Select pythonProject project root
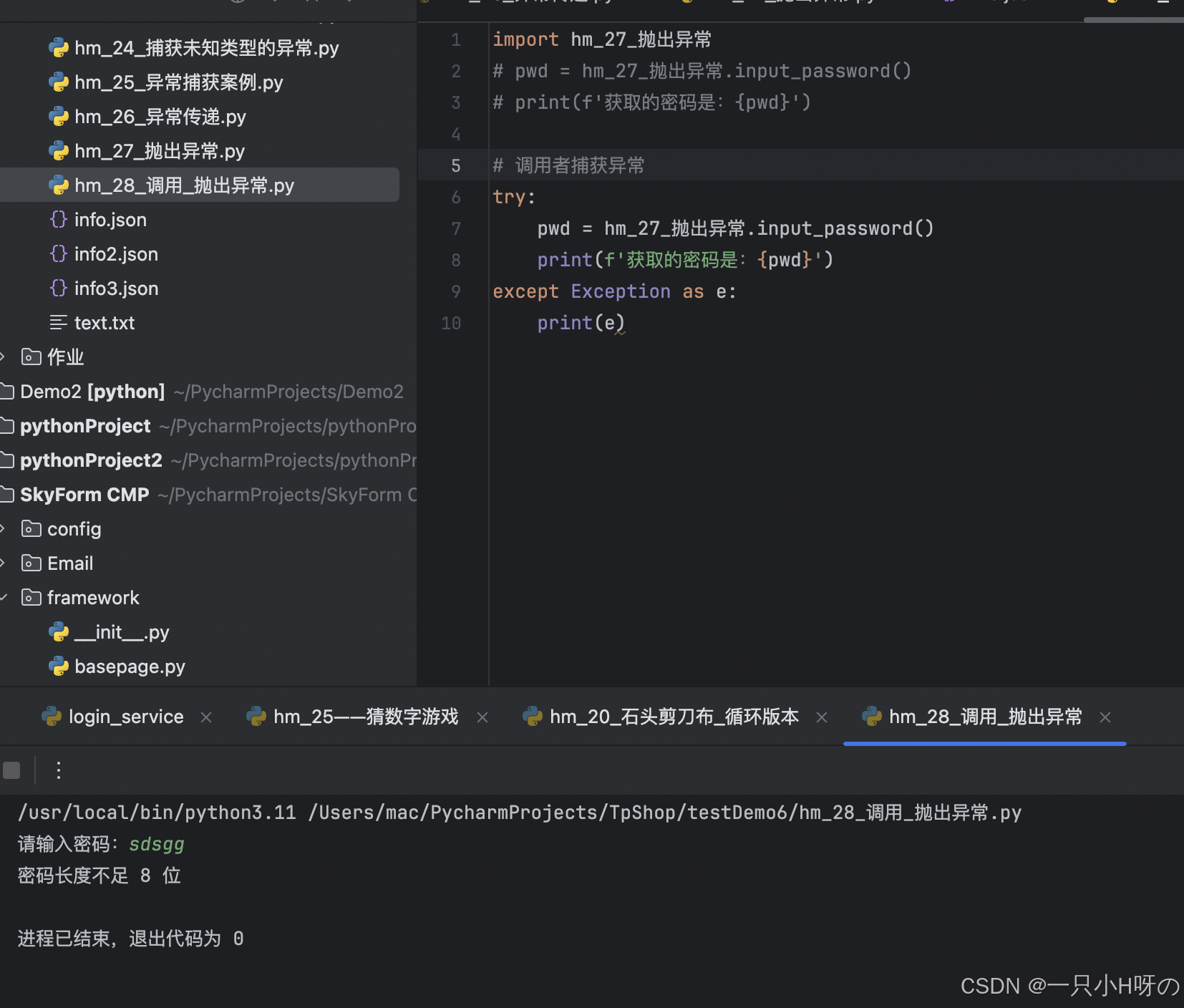Screen dimensions: 1184x1008 85,426
